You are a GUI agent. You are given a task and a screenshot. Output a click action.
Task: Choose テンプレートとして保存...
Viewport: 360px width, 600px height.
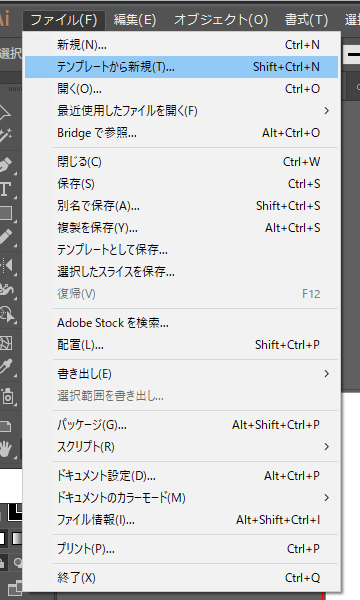point(181,250)
